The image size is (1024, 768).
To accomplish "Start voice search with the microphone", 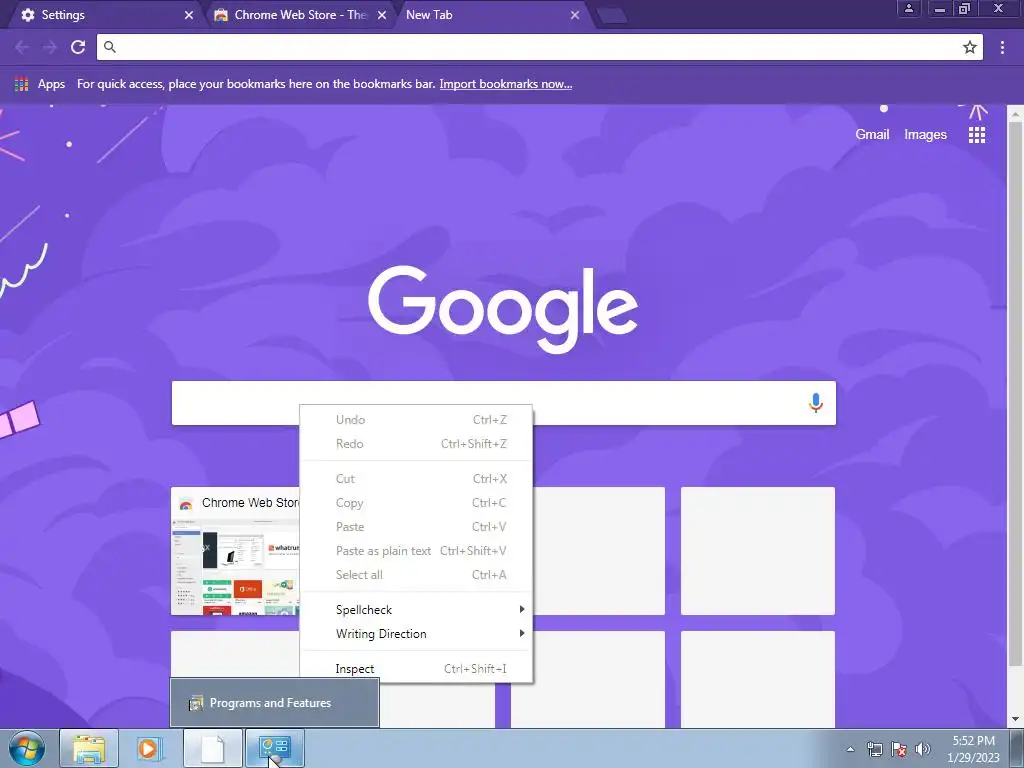I will tap(816, 403).
